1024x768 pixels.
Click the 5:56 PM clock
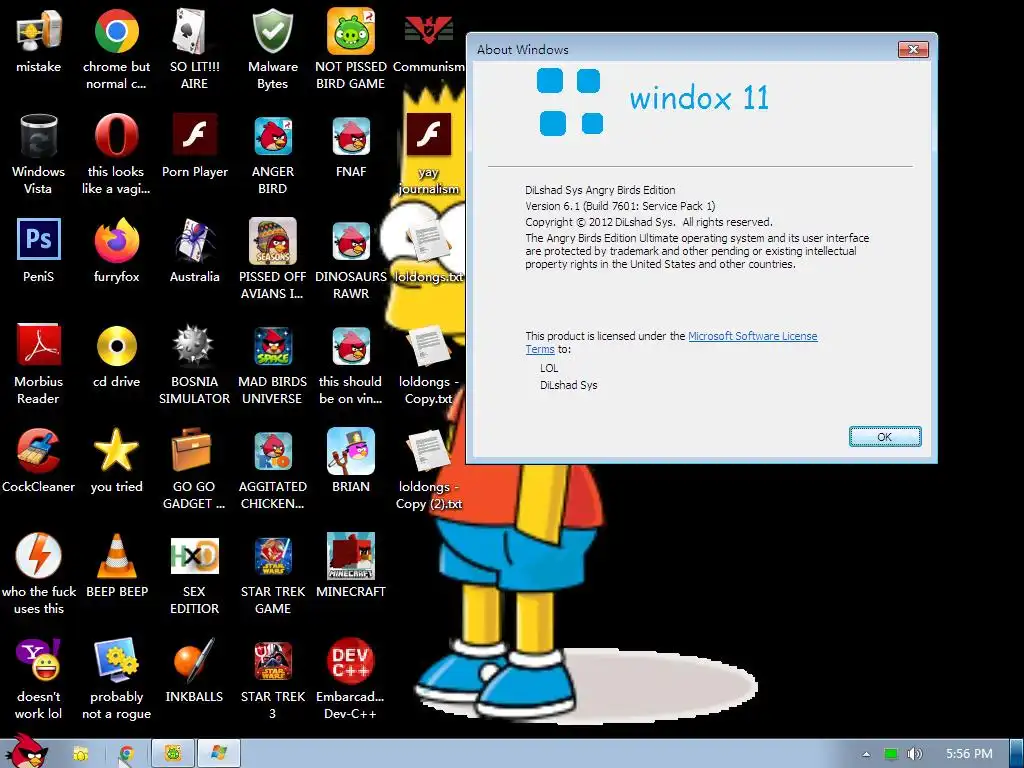(969, 754)
